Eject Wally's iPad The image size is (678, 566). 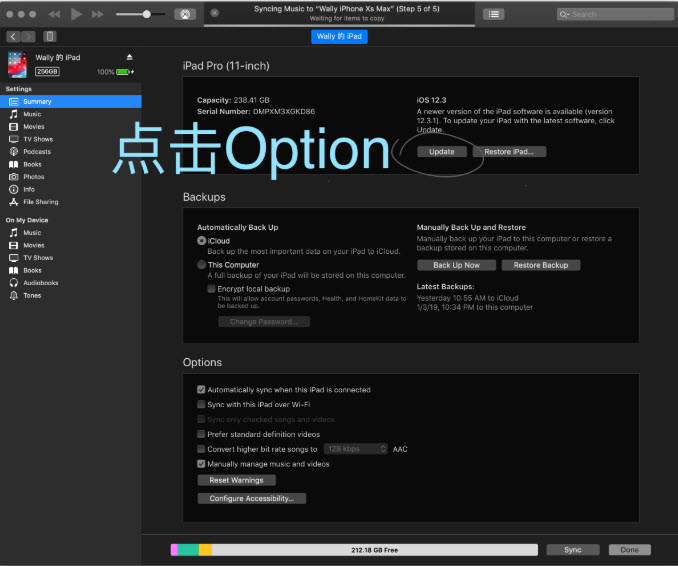(x=129, y=57)
